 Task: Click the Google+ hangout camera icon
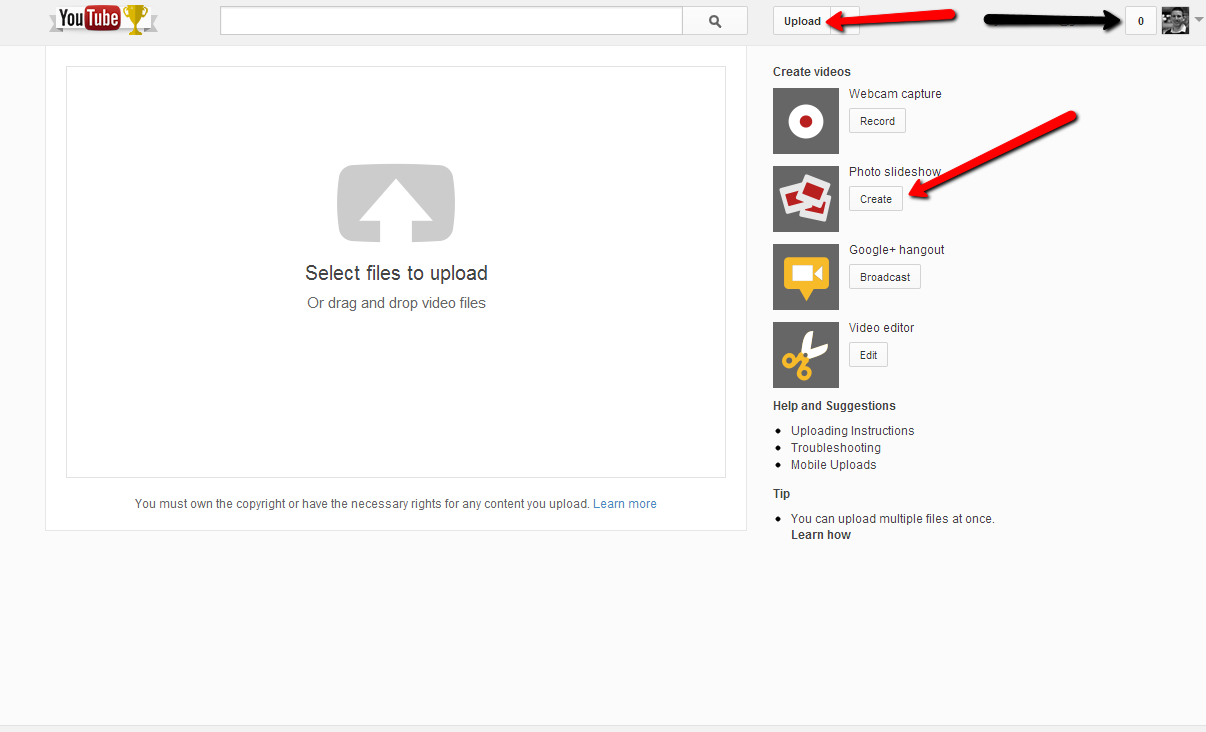(x=806, y=277)
